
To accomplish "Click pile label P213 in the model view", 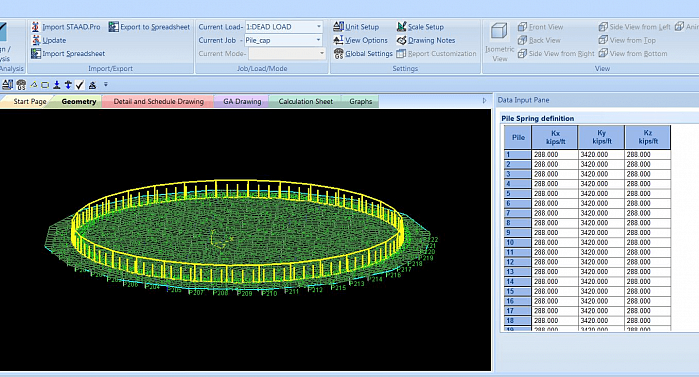I will (357, 283).
